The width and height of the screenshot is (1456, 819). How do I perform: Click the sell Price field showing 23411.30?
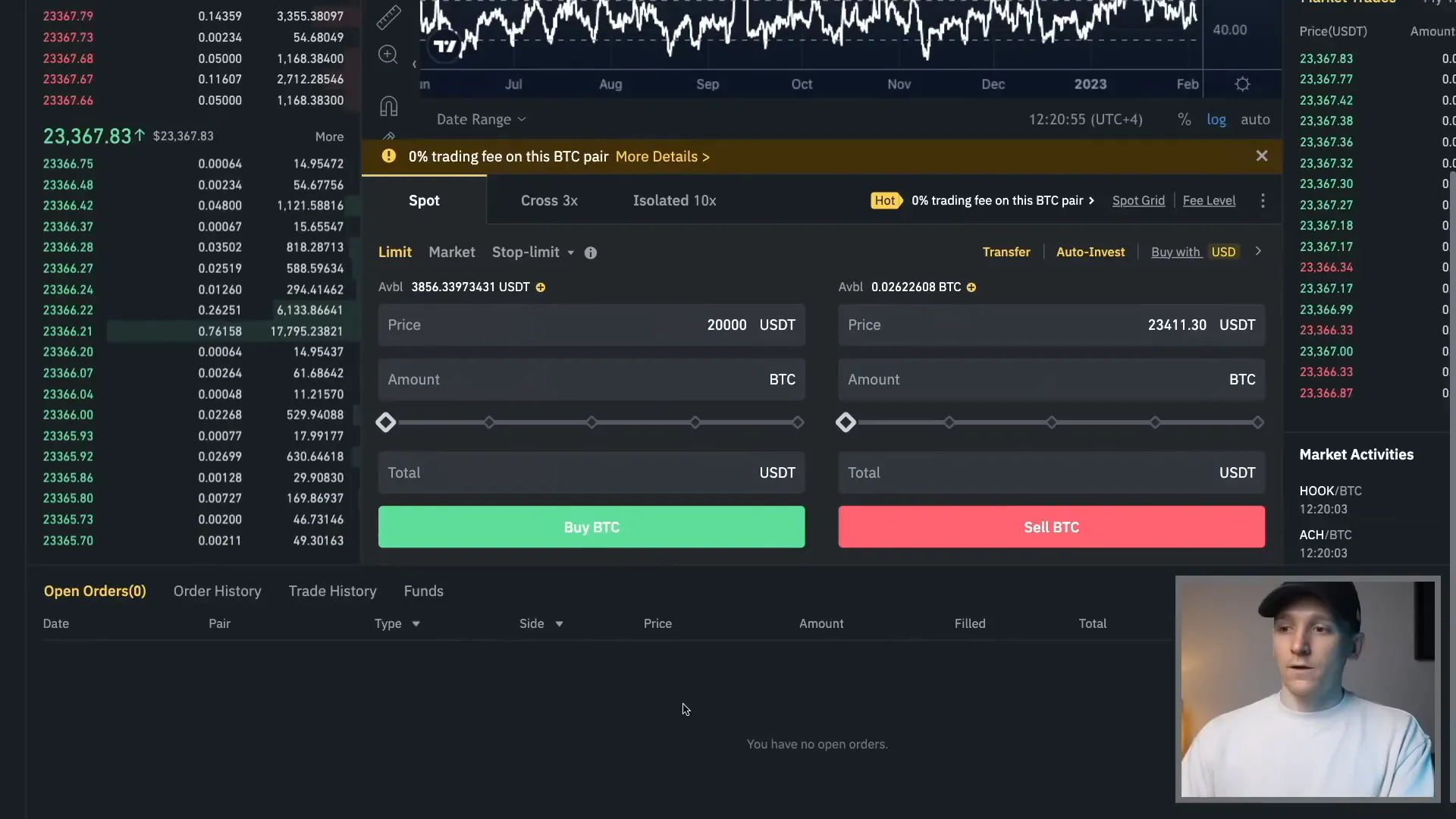pos(1051,325)
